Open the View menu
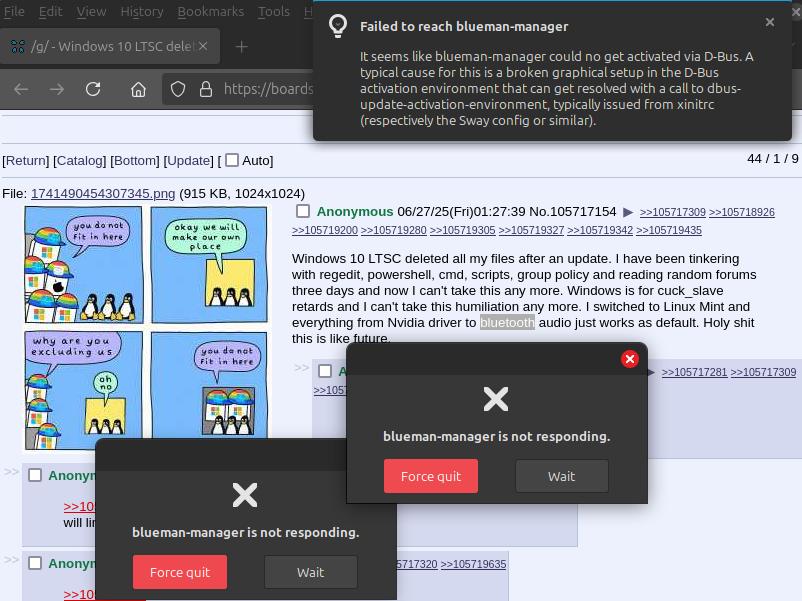 [x=91, y=11]
